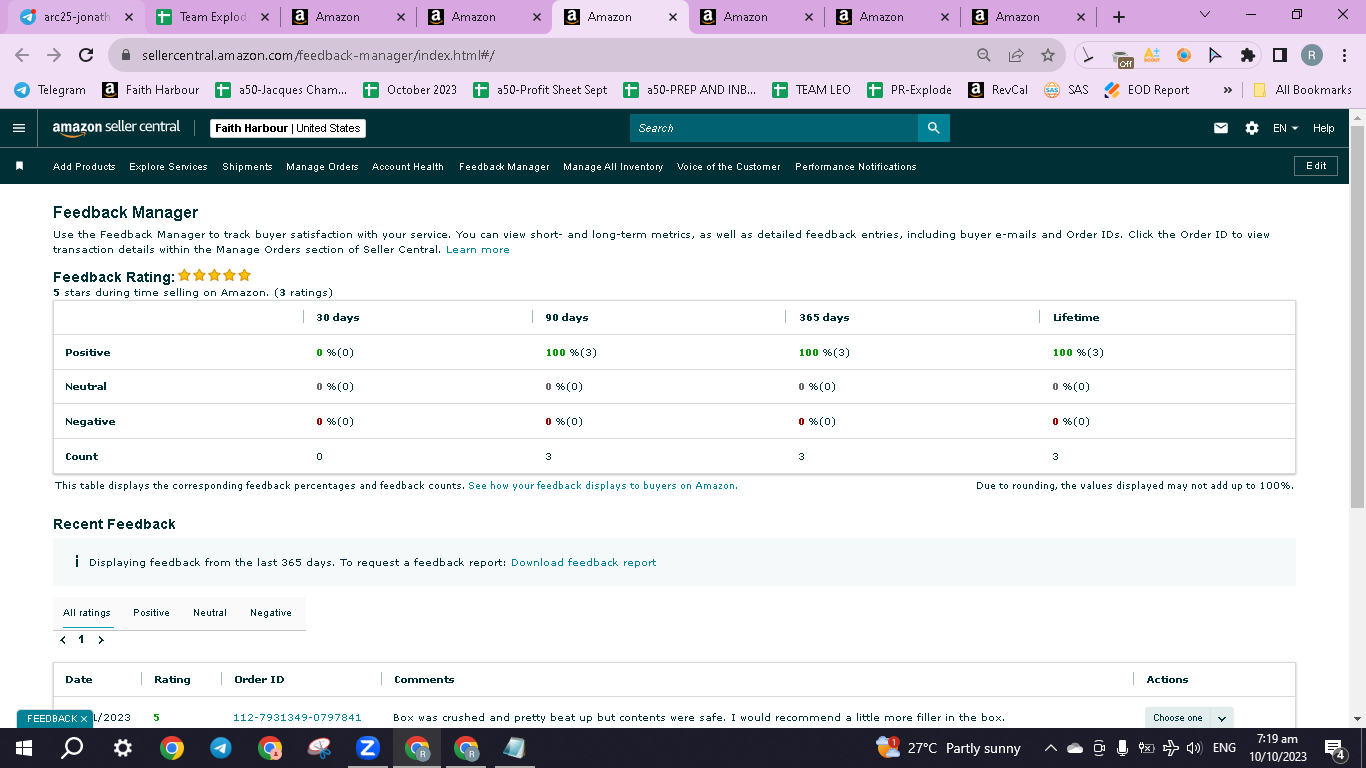Click the bookmark flag icon in the nav bar

click(19, 166)
